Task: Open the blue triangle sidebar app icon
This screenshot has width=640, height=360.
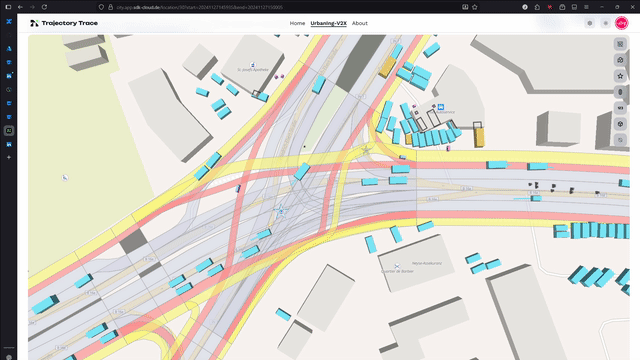Action: [9, 49]
